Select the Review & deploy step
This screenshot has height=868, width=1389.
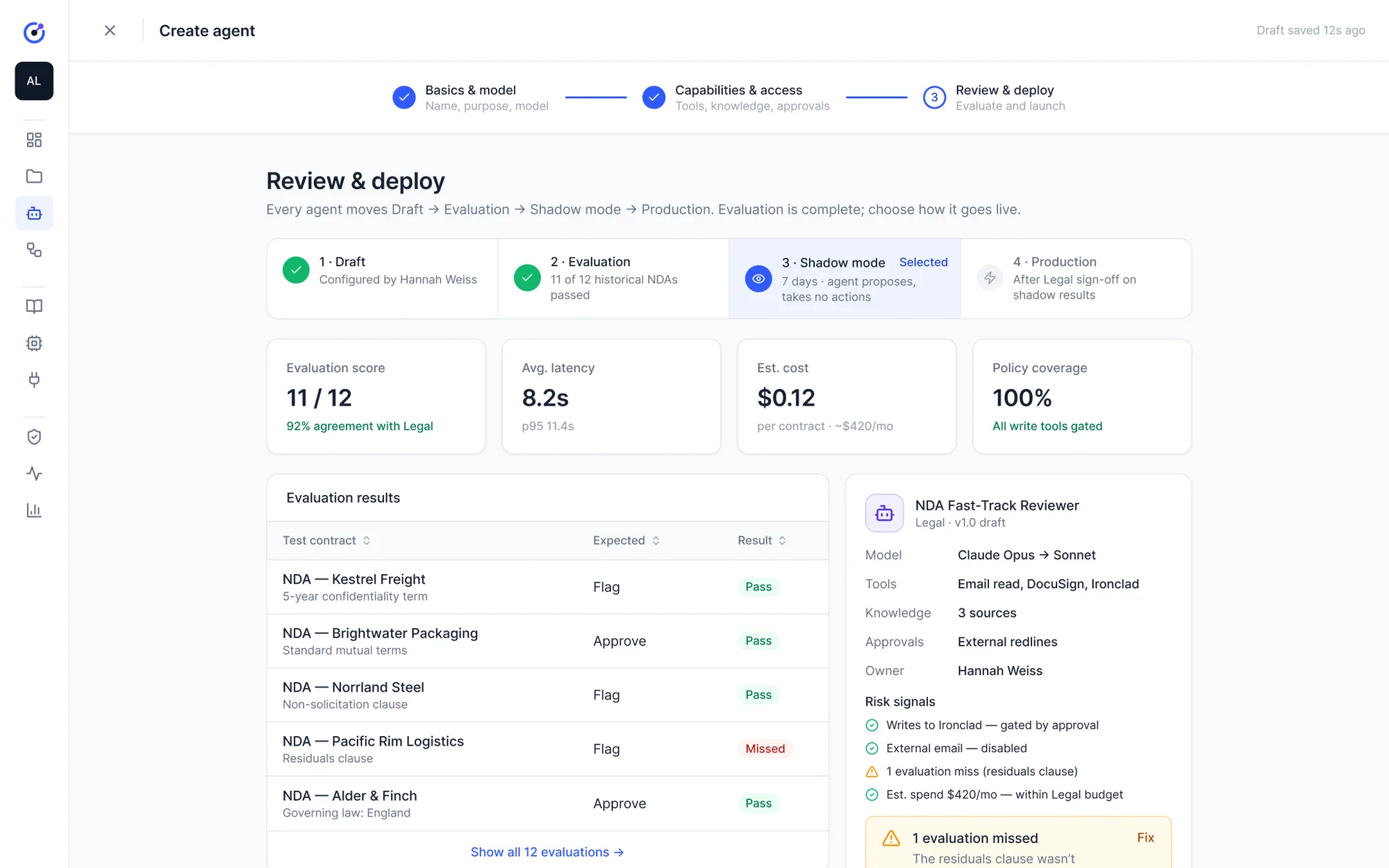pos(994,97)
